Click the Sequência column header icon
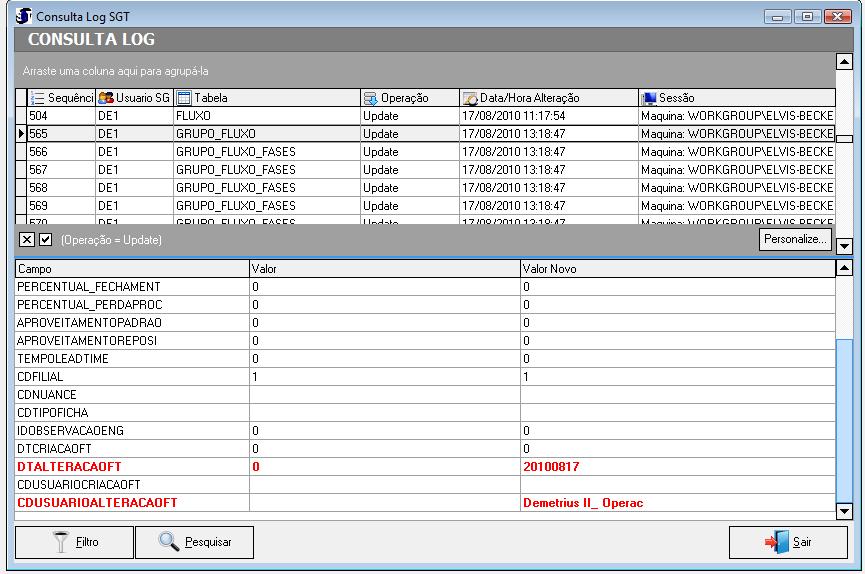 pyautogui.click(x=39, y=98)
